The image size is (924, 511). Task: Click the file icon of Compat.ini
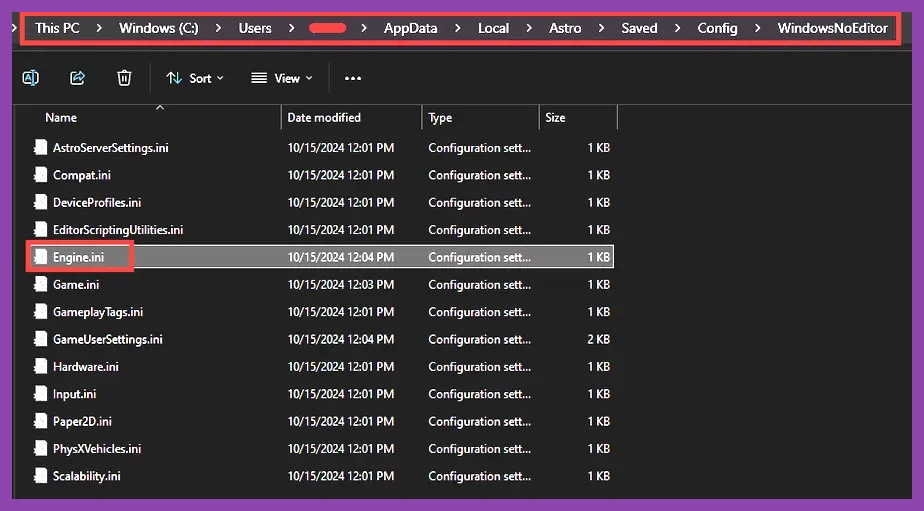[x=41, y=174]
